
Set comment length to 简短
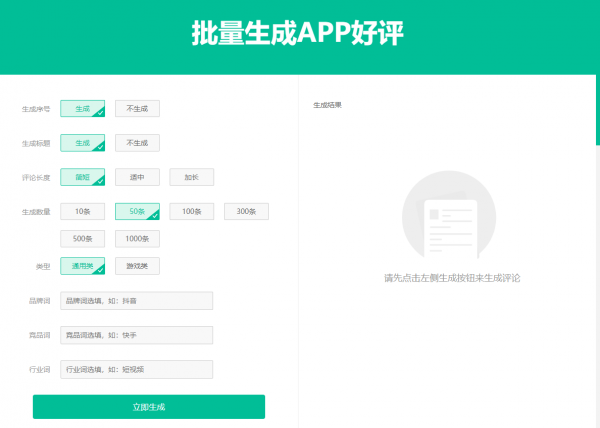82,177
